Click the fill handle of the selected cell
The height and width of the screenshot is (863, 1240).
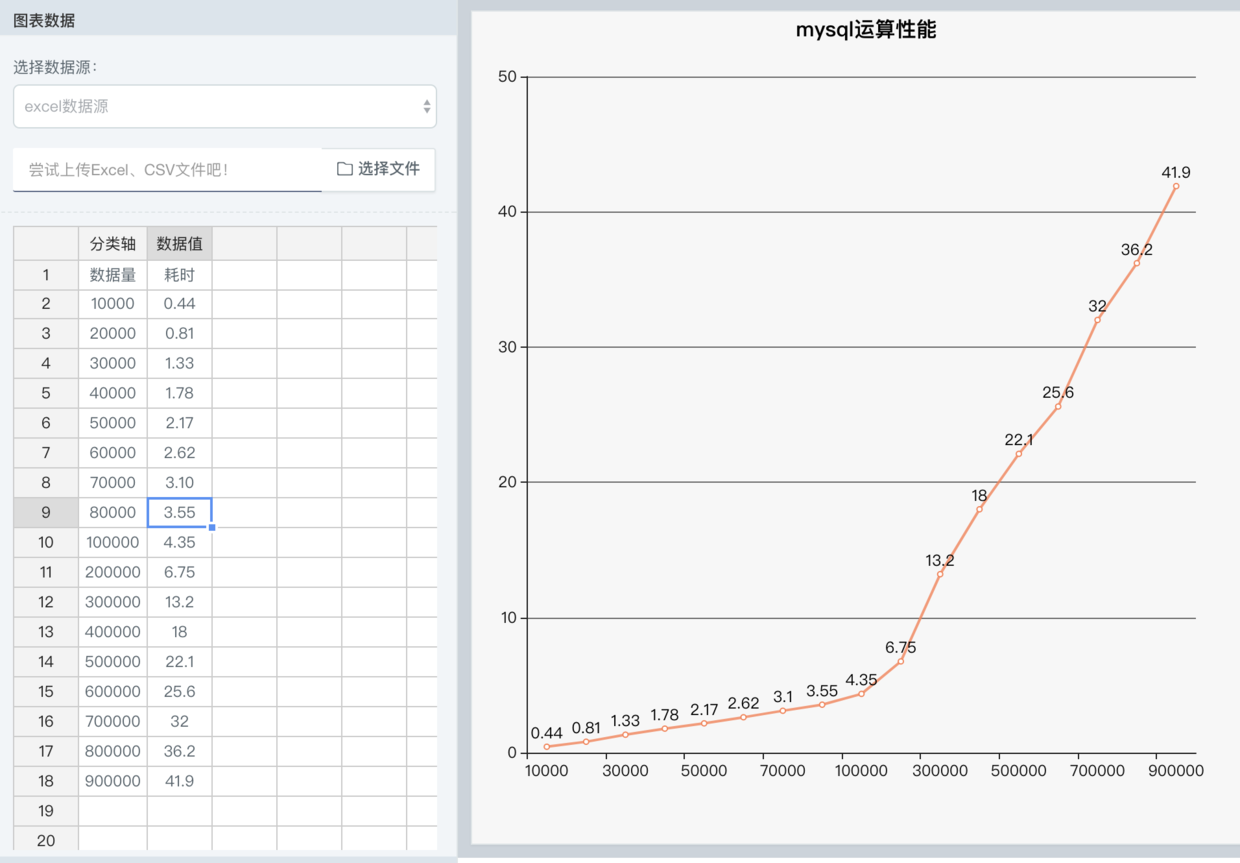click(x=212, y=527)
